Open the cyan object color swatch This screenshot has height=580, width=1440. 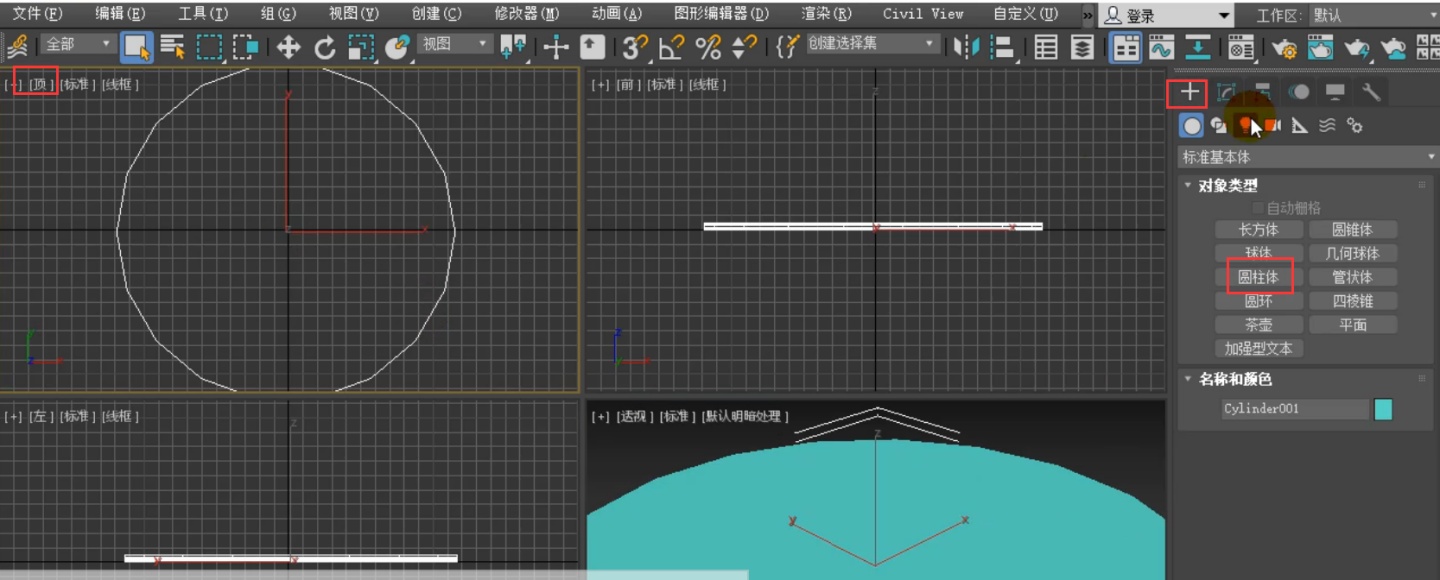coord(1383,409)
